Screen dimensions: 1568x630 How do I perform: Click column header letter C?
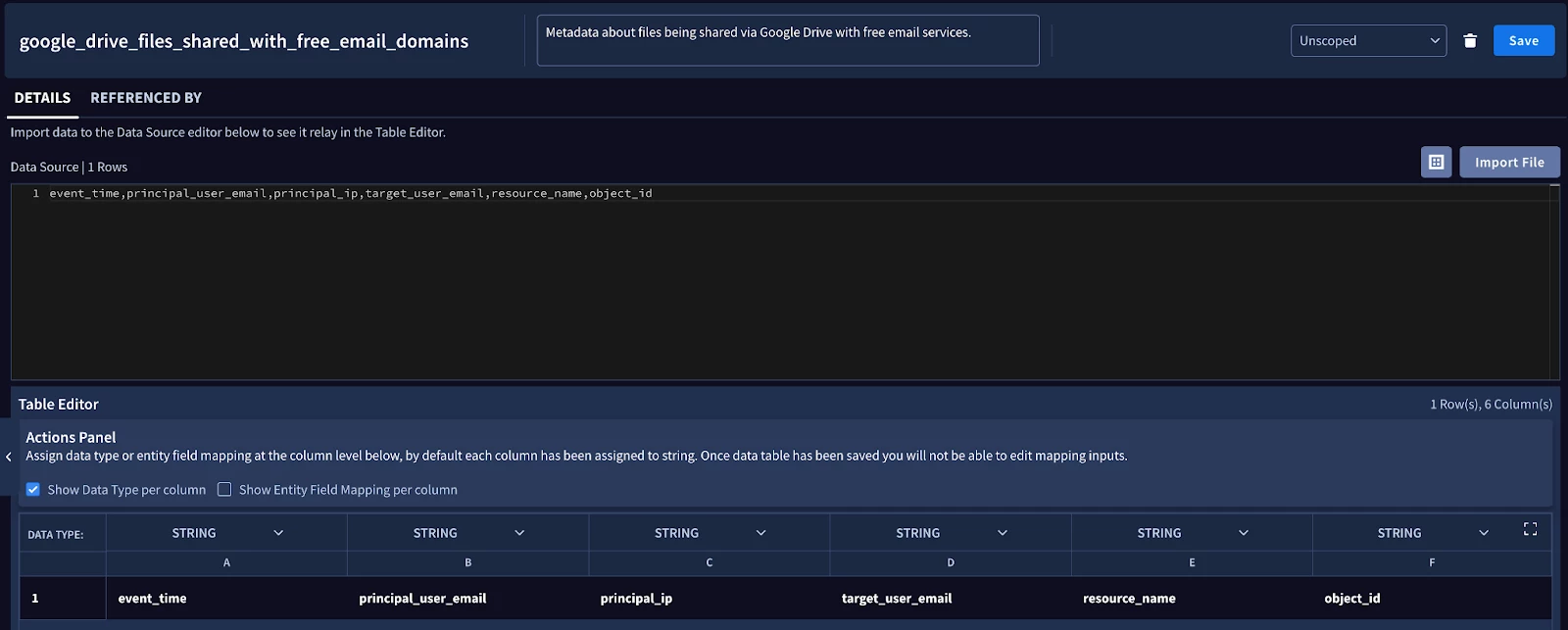tap(710, 562)
